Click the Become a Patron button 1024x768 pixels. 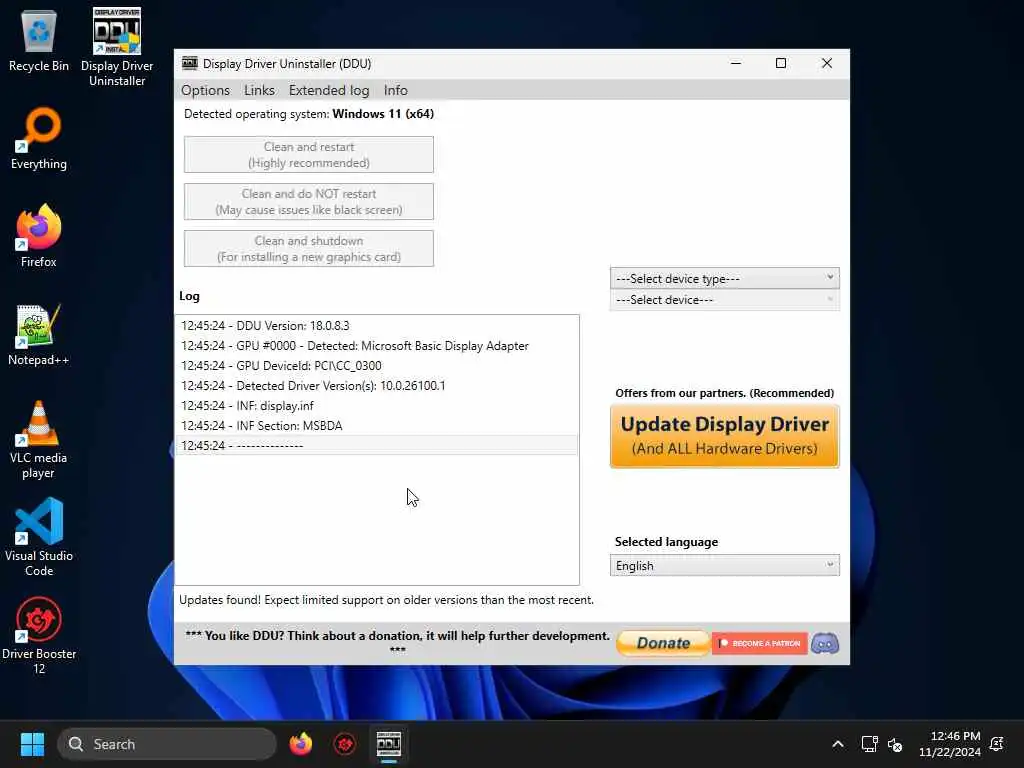(760, 643)
